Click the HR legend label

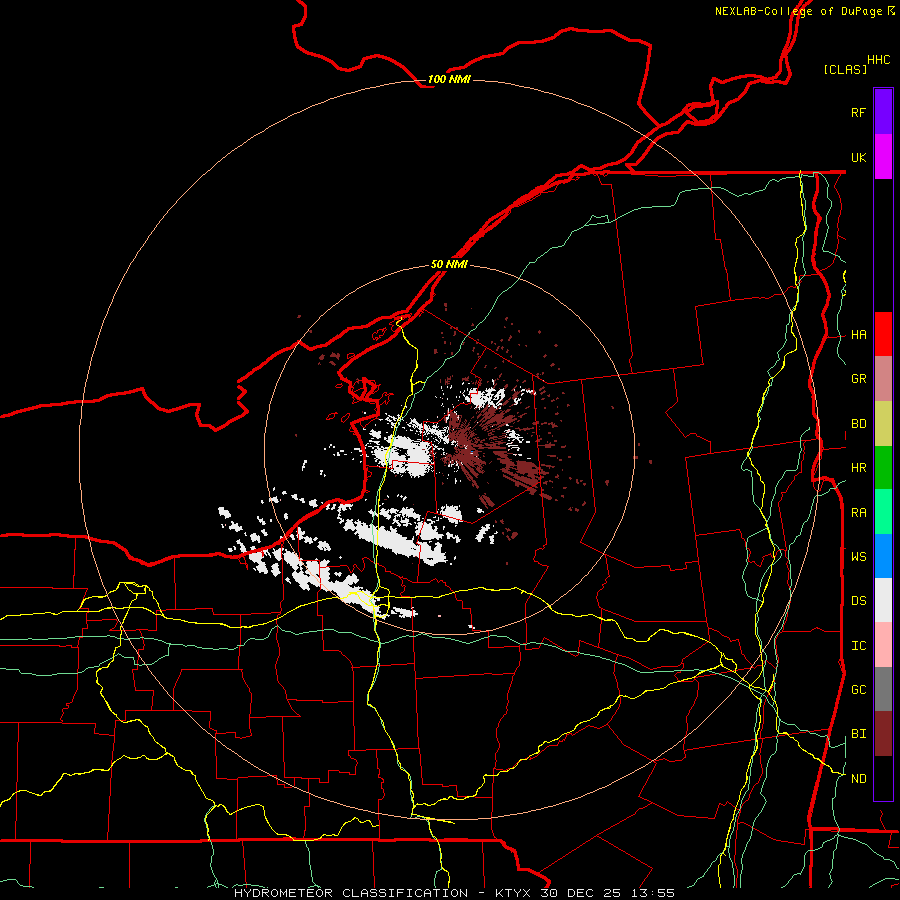858,468
